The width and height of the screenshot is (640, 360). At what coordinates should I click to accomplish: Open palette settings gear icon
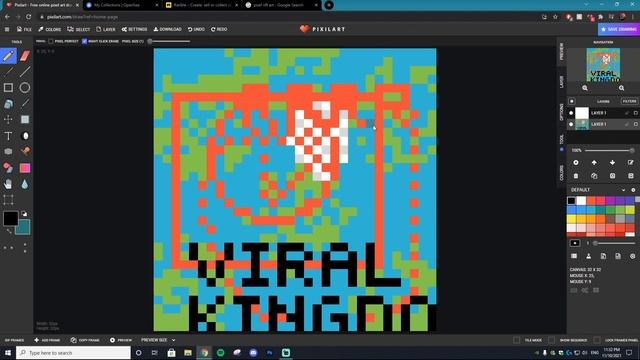(633, 190)
